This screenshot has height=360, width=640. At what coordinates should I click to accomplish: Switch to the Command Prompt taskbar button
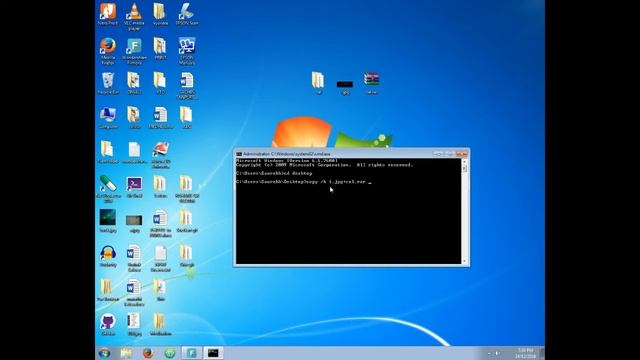coord(213,353)
